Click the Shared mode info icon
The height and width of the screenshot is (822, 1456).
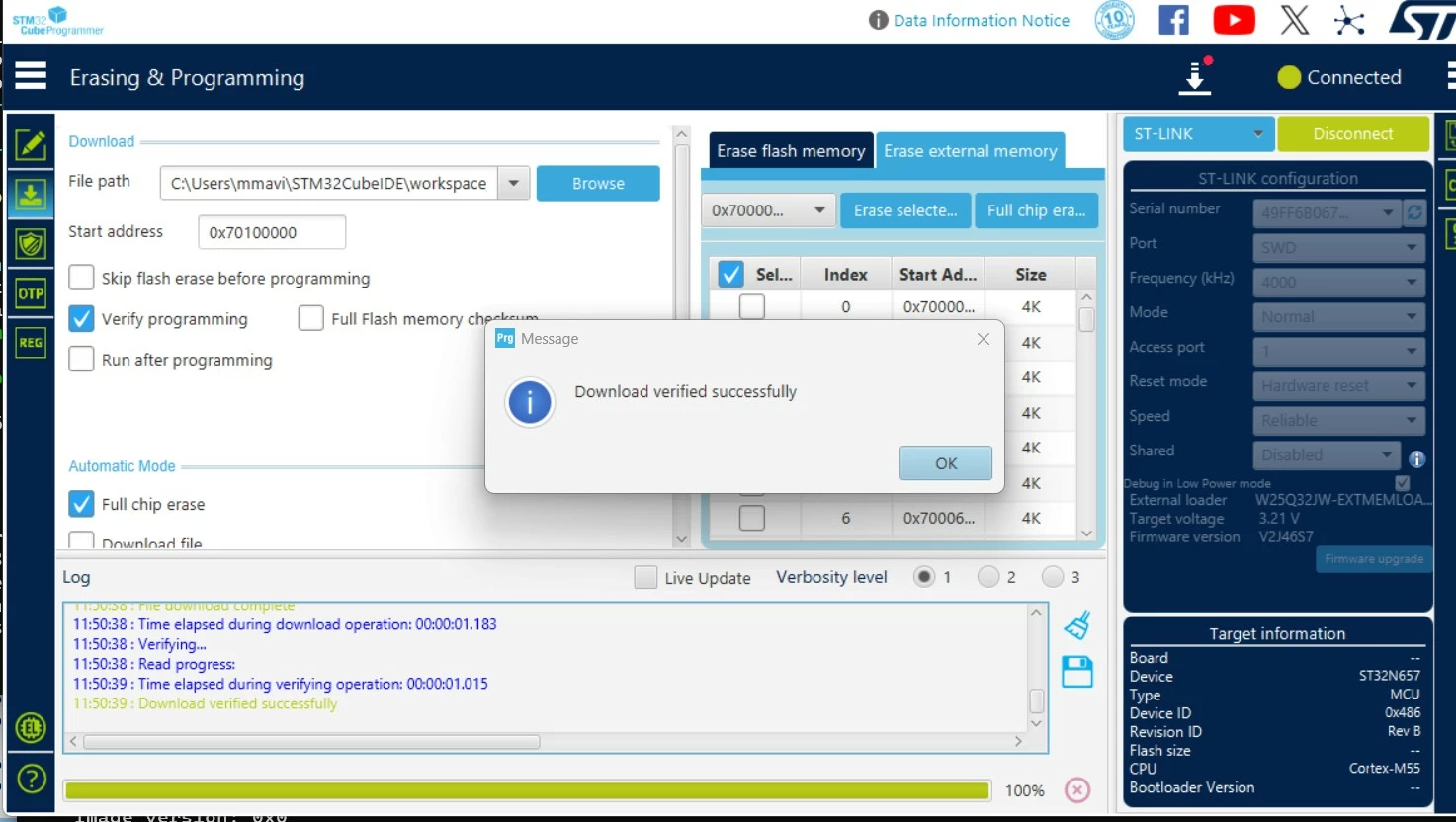(x=1416, y=458)
